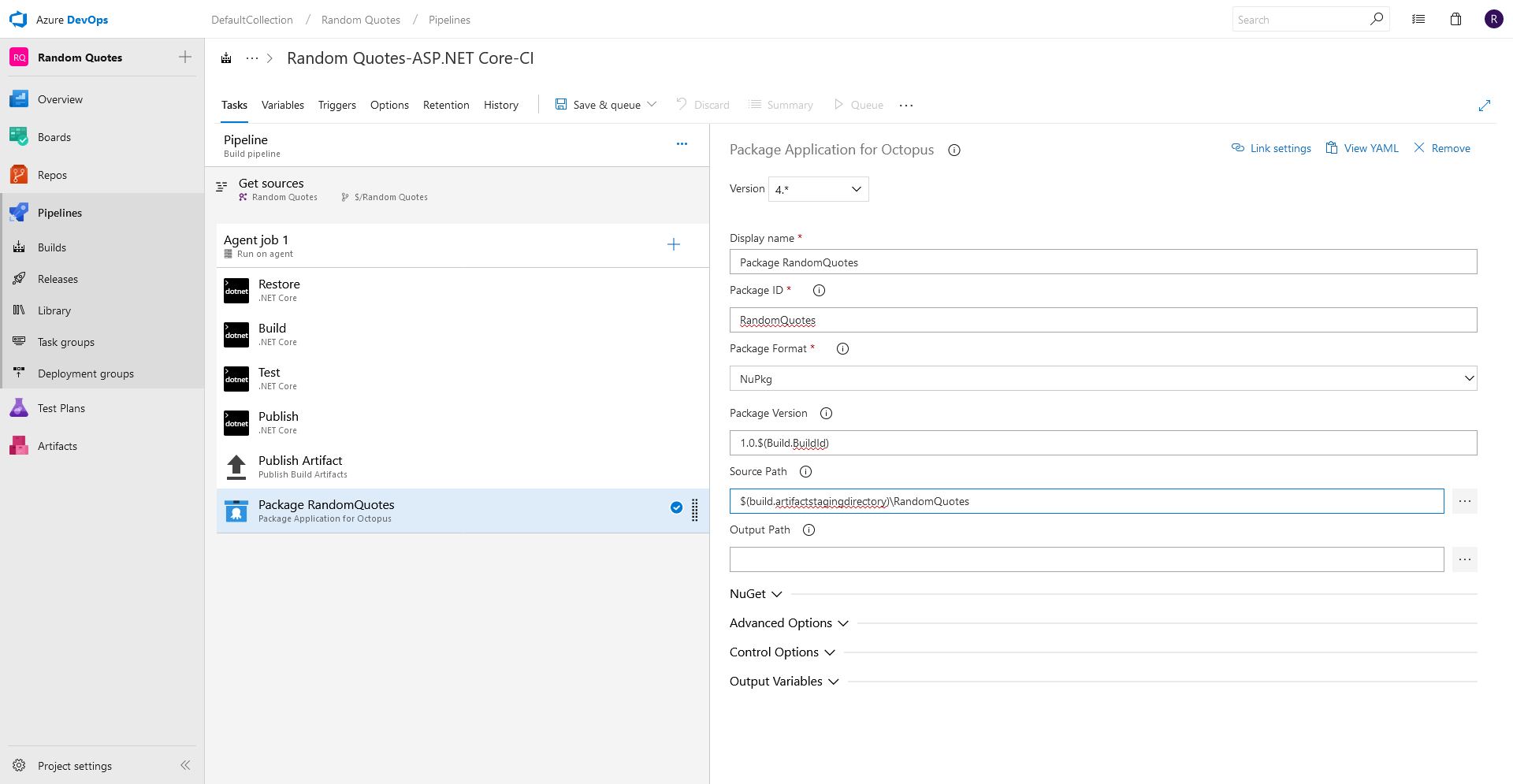
Task: Click Link settings
Action: pos(1271,148)
